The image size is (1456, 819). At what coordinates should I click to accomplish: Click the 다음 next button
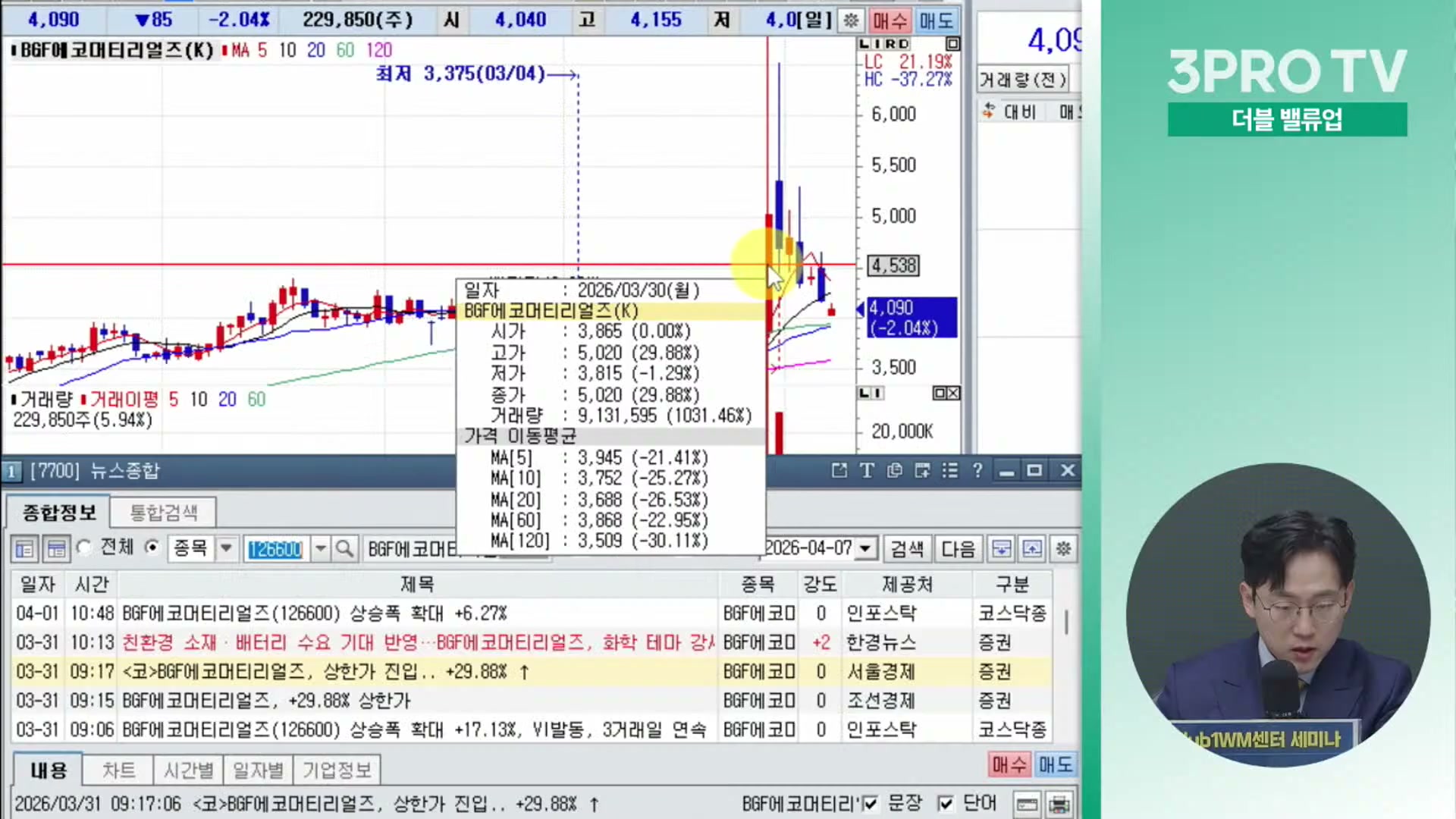coord(958,548)
